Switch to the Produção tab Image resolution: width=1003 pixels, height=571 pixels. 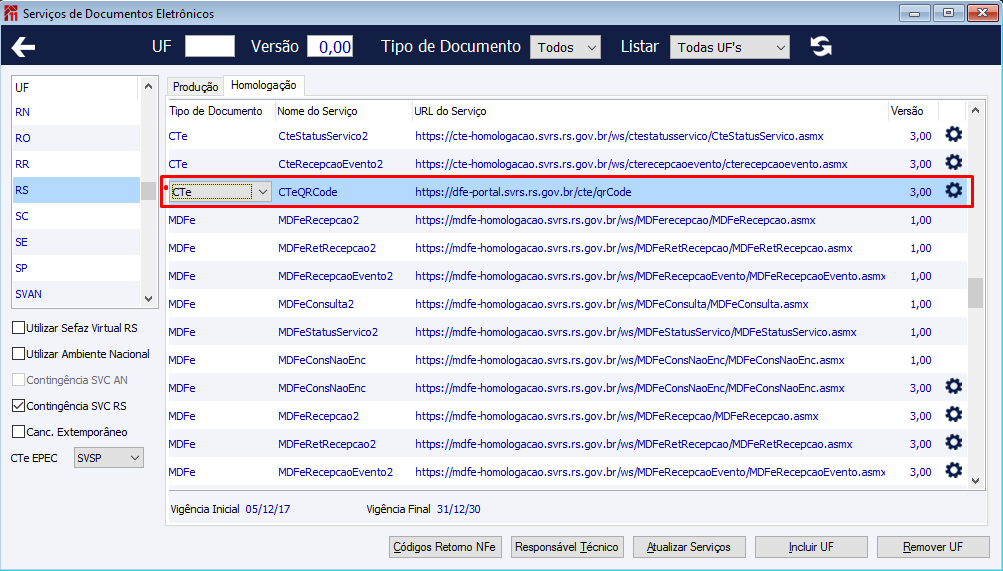(195, 87)
